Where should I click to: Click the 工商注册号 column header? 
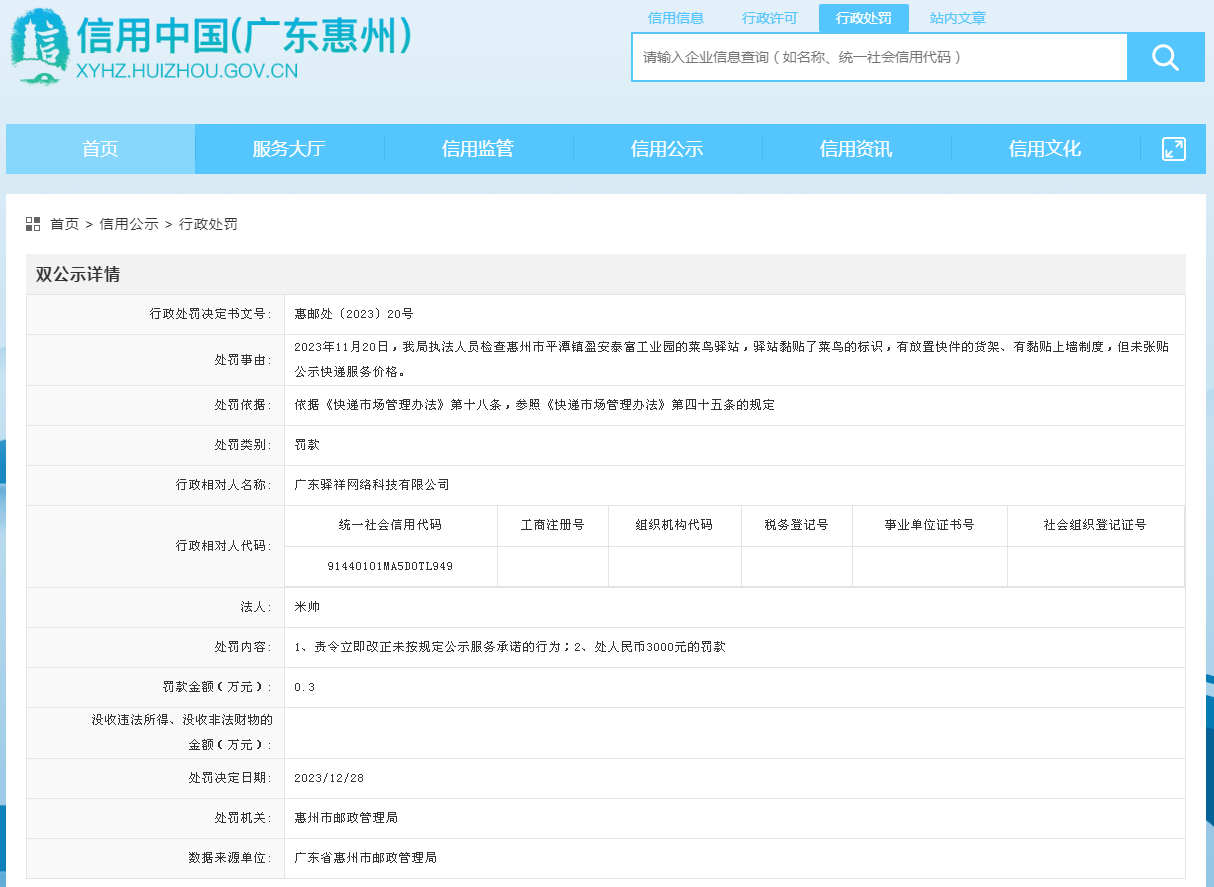tap(553, 525)
